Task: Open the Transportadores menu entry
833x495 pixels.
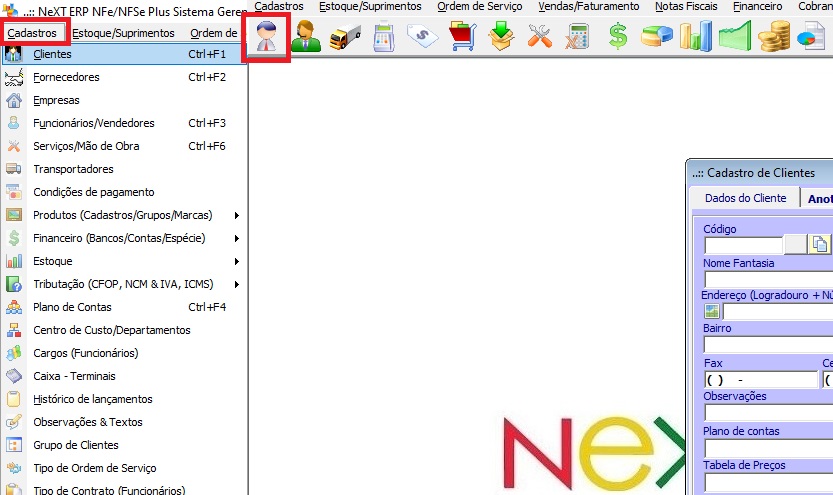Action: pos(125,169)
